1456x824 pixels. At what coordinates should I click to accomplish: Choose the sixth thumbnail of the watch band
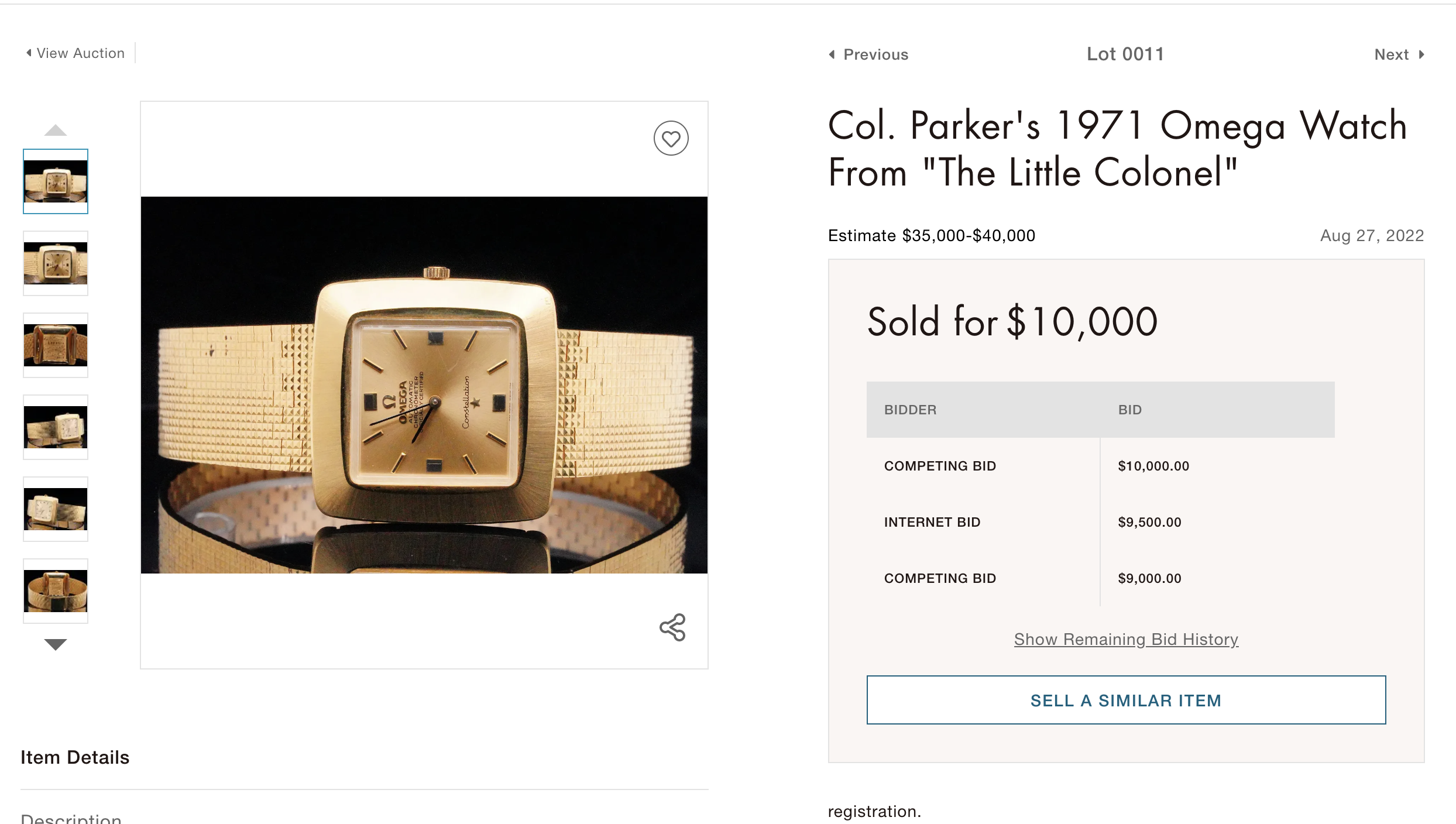(x=56, y=591)
